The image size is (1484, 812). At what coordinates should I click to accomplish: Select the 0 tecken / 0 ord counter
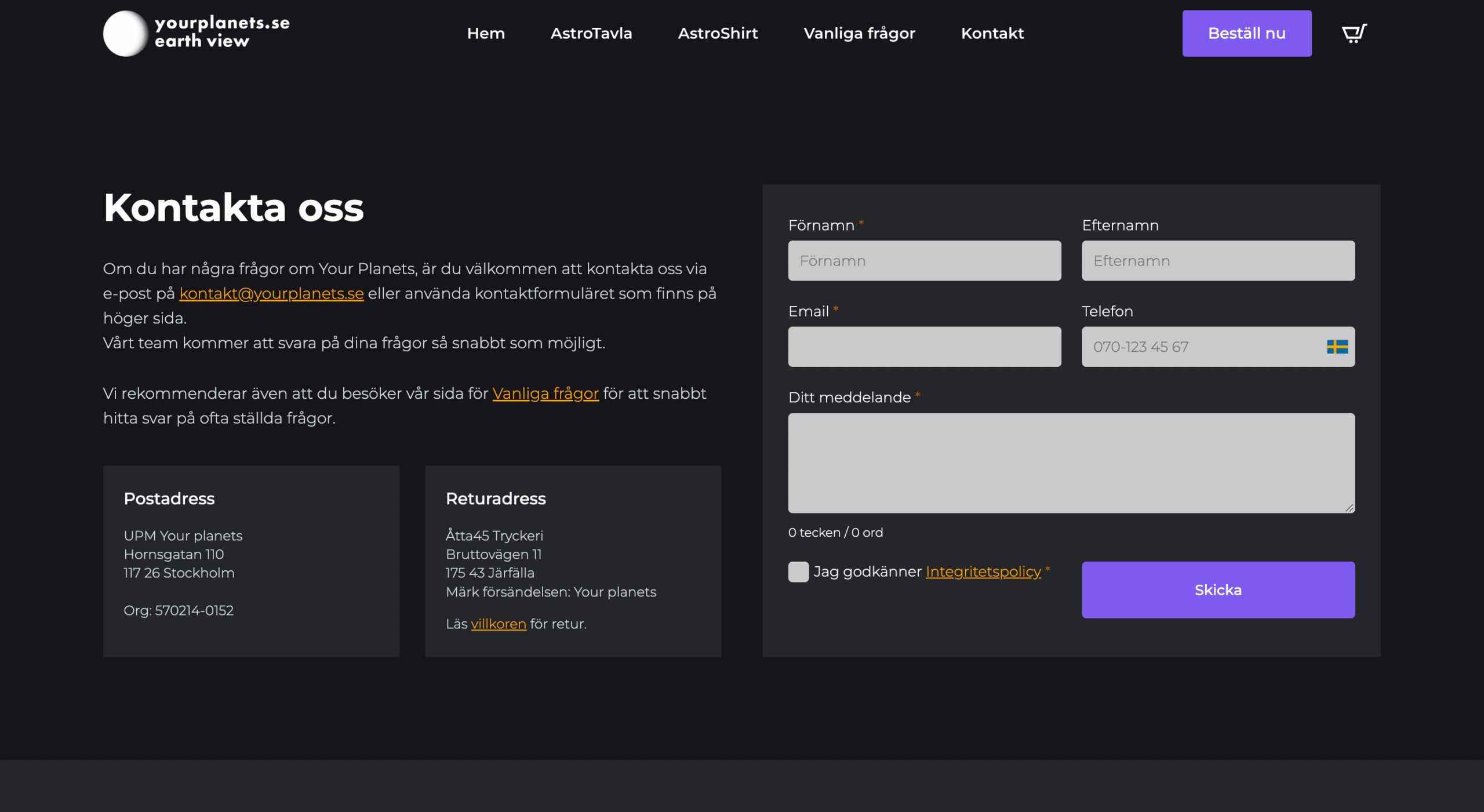coord(835,532)
